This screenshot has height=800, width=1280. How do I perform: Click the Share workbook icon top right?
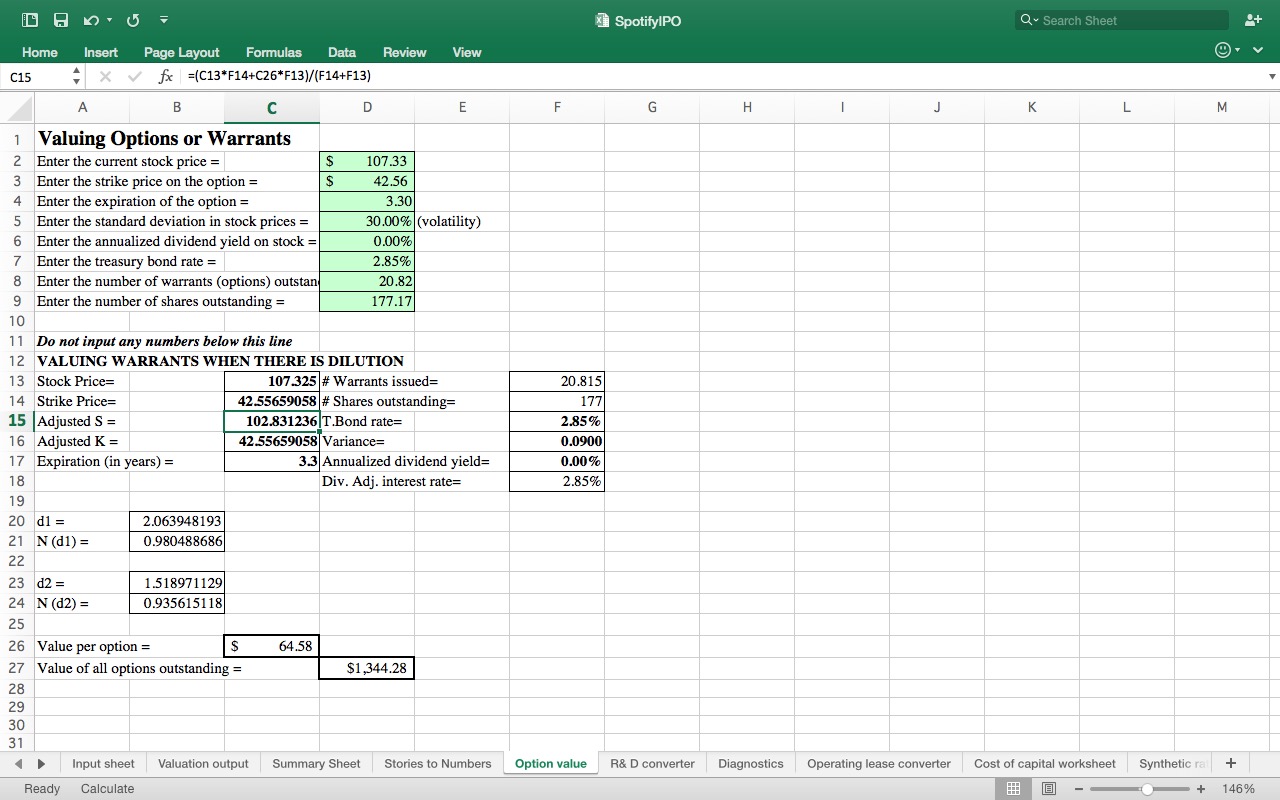point(1253,19)
